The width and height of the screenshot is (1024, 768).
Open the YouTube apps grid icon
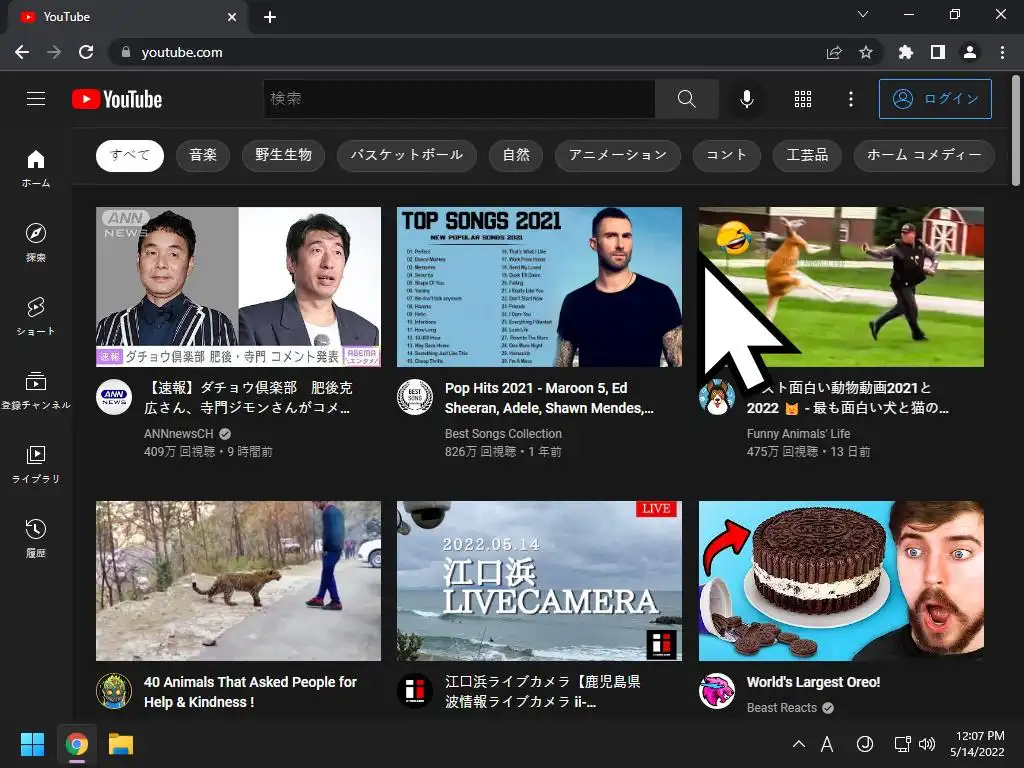tap(803, 99)
